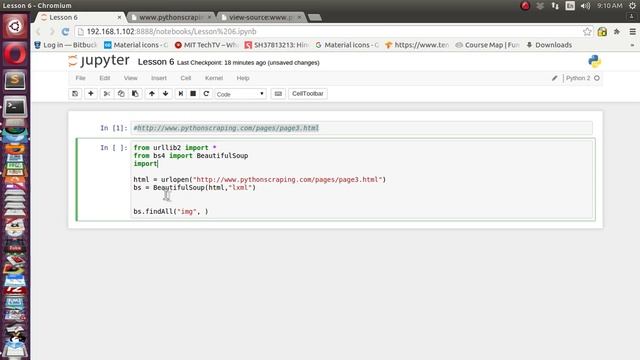Click the Jupyter logo

pos(99,61)
